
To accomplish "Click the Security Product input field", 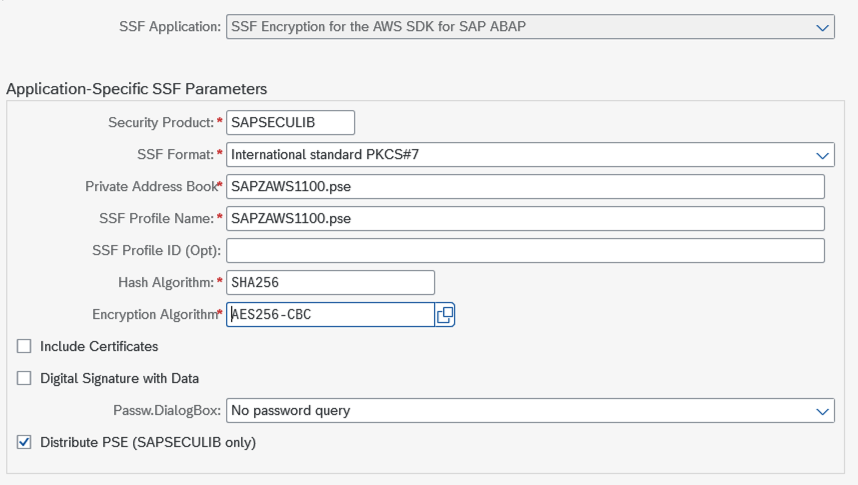I will (291, 122).
